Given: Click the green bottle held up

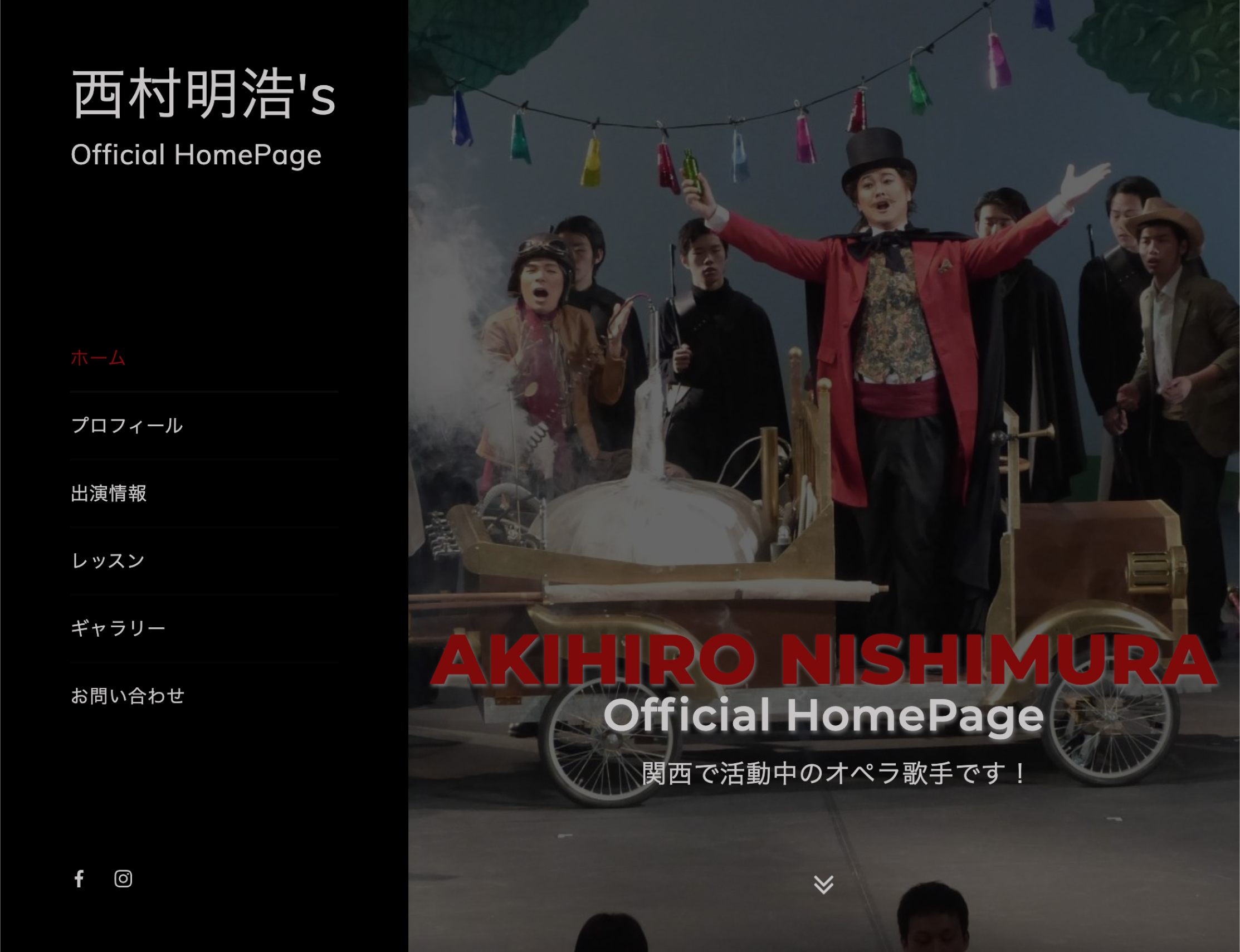Looking at the screenshot, I should coord(691,170).
